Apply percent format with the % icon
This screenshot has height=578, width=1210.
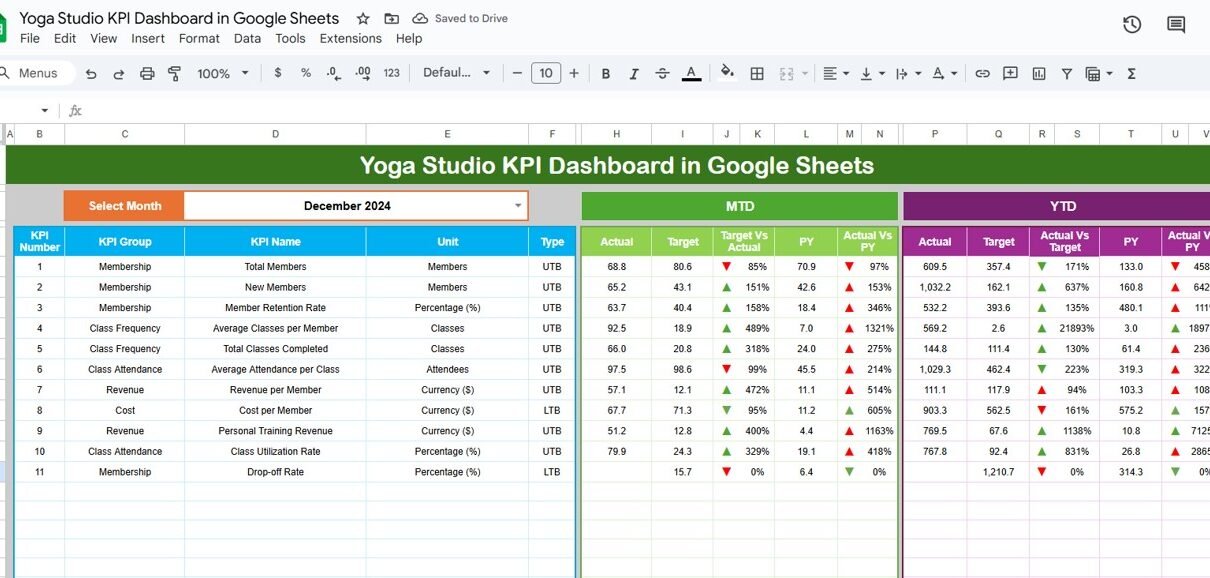click(x=306, y=73)
